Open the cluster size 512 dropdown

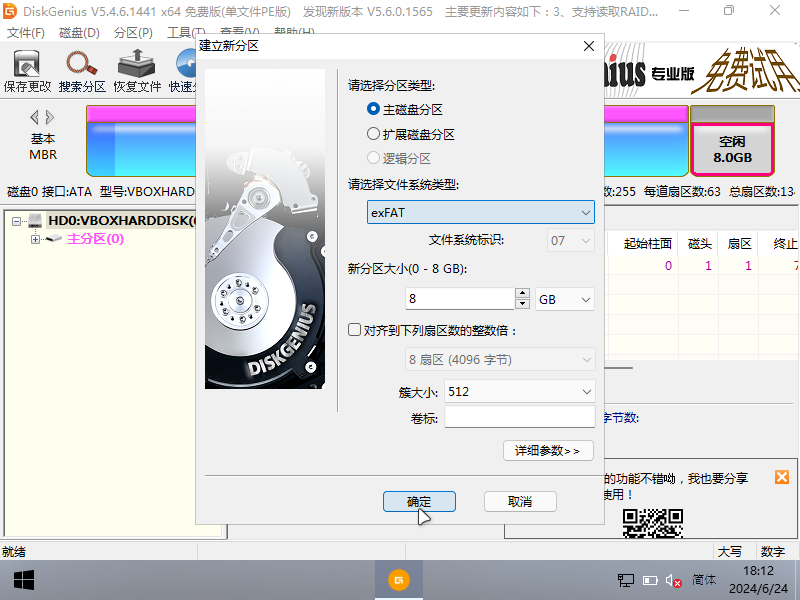(519, 392)
